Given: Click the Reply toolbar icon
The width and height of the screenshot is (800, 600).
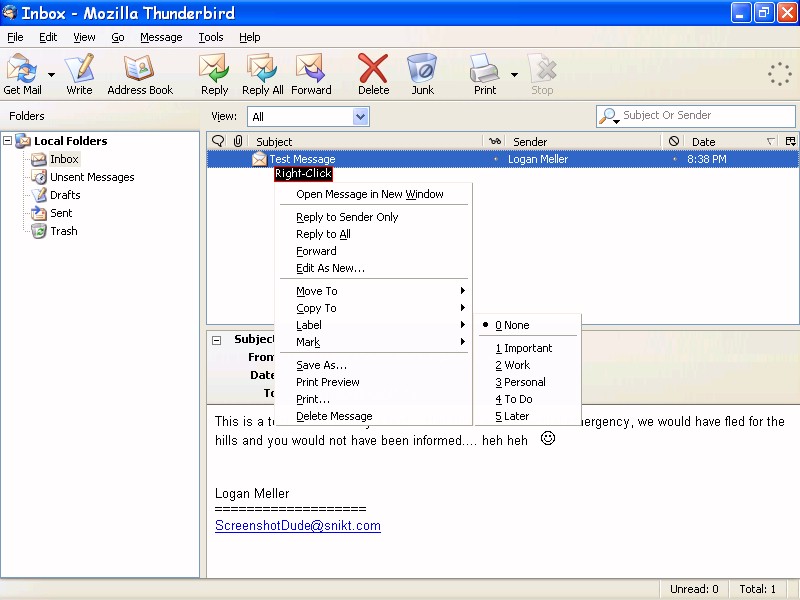Looking at the screenshot, I should (x=214, y=74).
